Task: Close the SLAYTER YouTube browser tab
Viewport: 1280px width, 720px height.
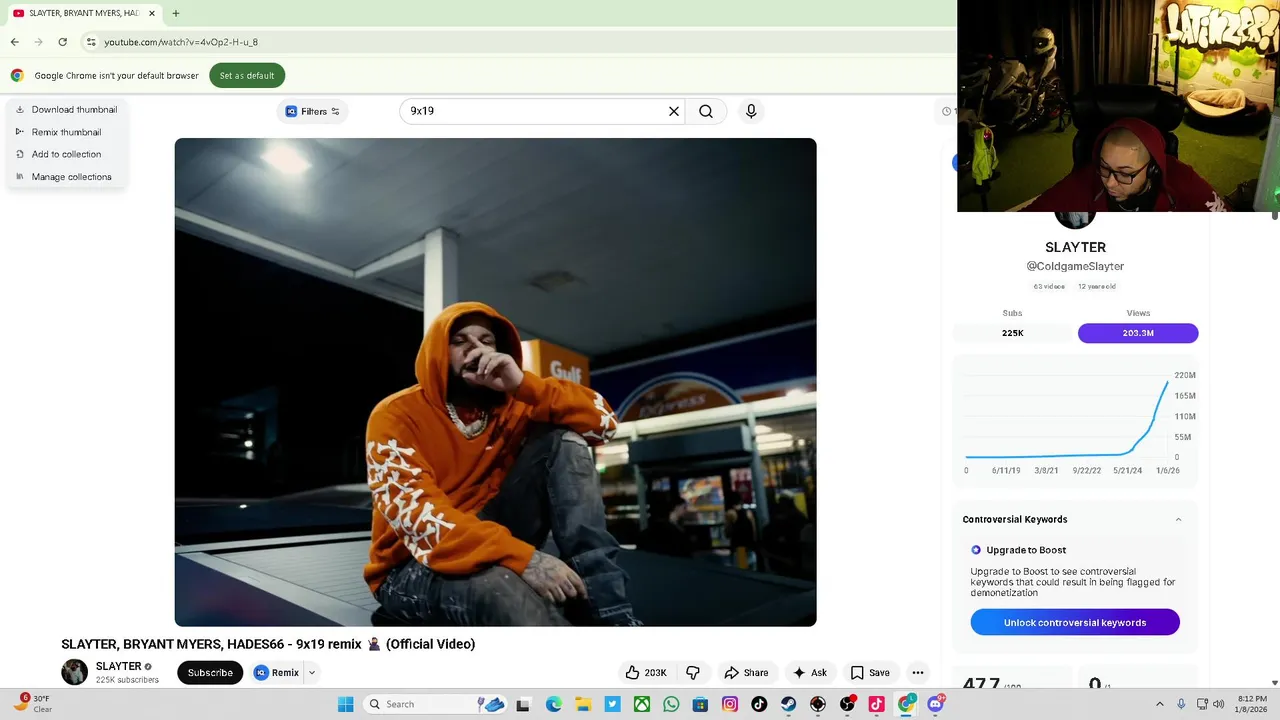Action: coord(152,13)
